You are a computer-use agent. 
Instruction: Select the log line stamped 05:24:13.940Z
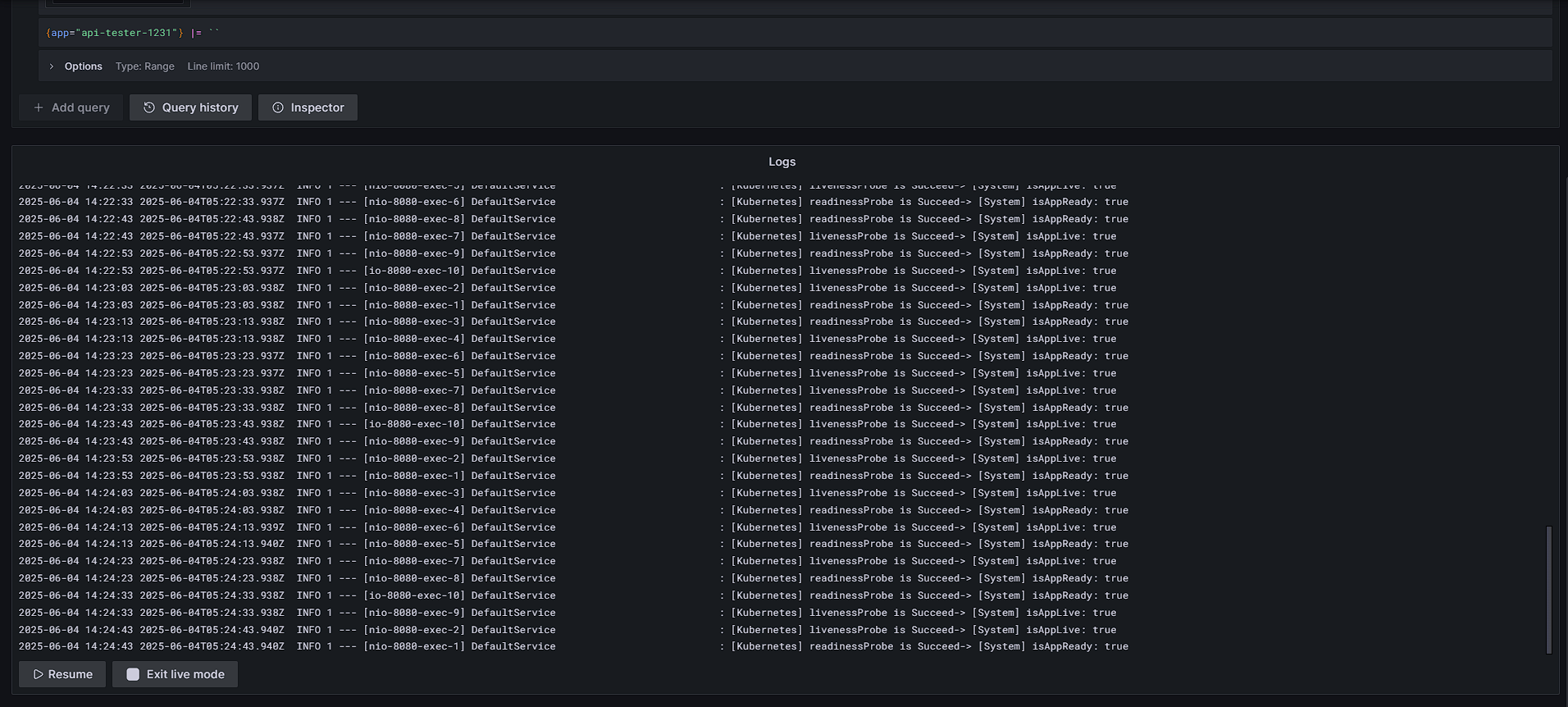[574, 544]
